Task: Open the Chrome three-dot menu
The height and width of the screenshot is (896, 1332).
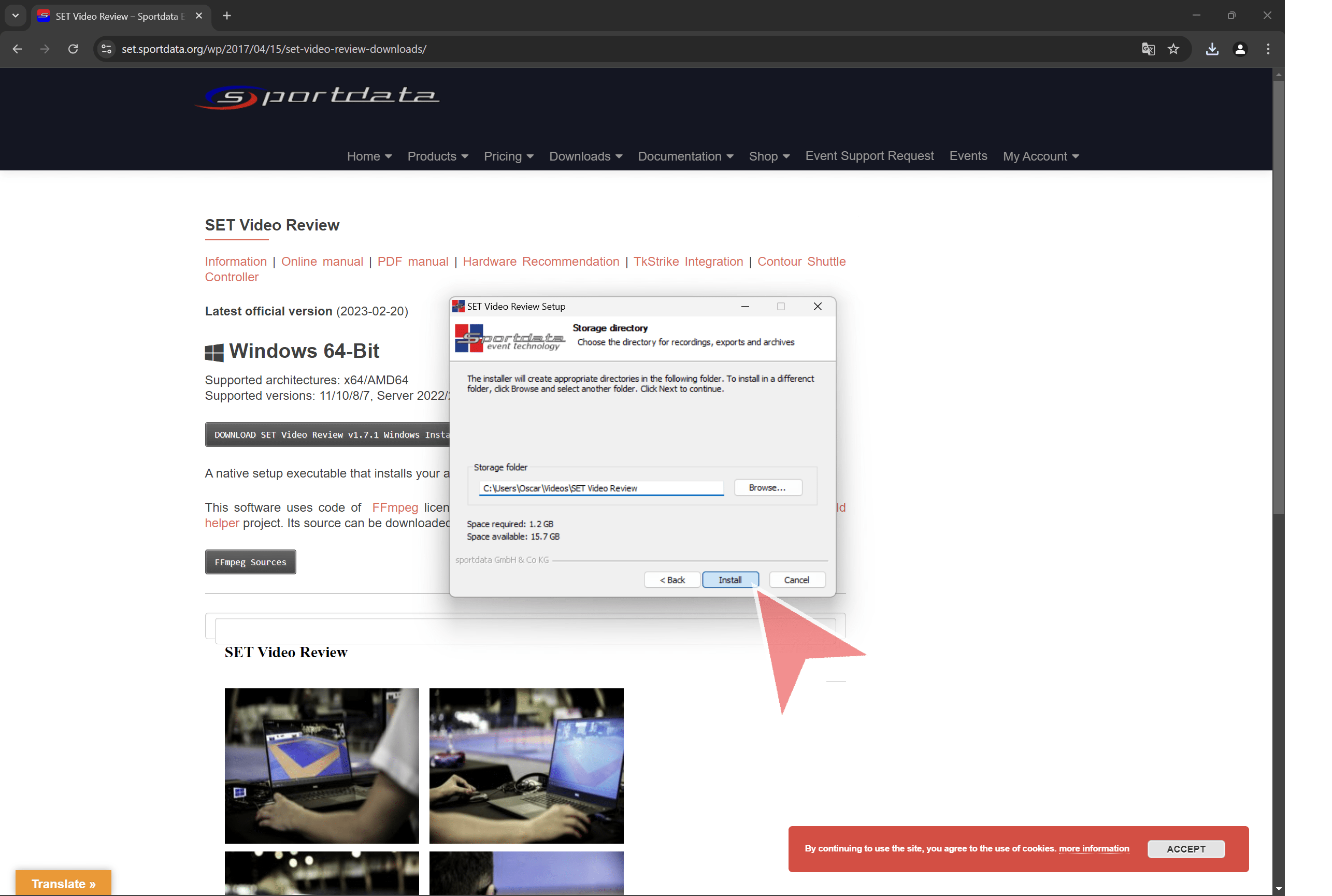Action: click(1268, 49)
